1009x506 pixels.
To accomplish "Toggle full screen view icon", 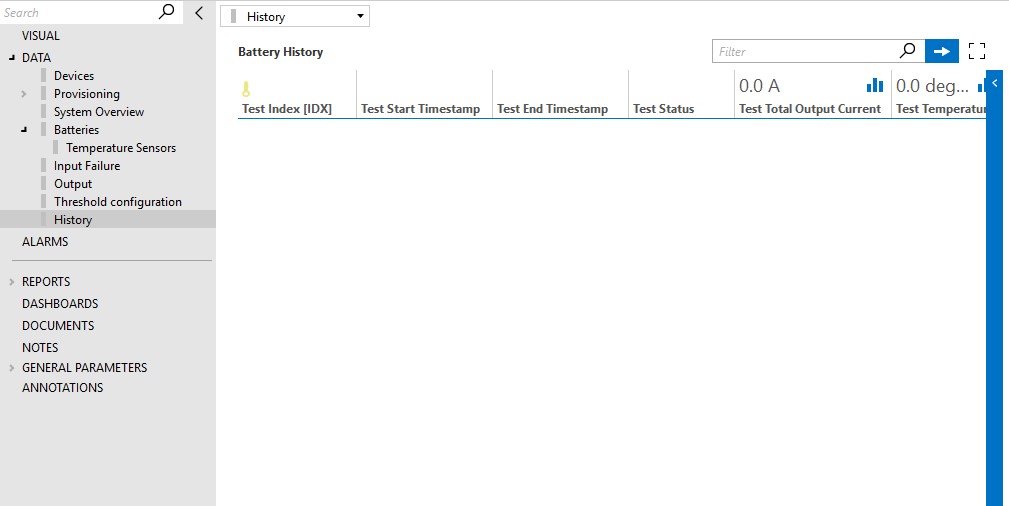I will pyautogui.click(x=976, y=52).
